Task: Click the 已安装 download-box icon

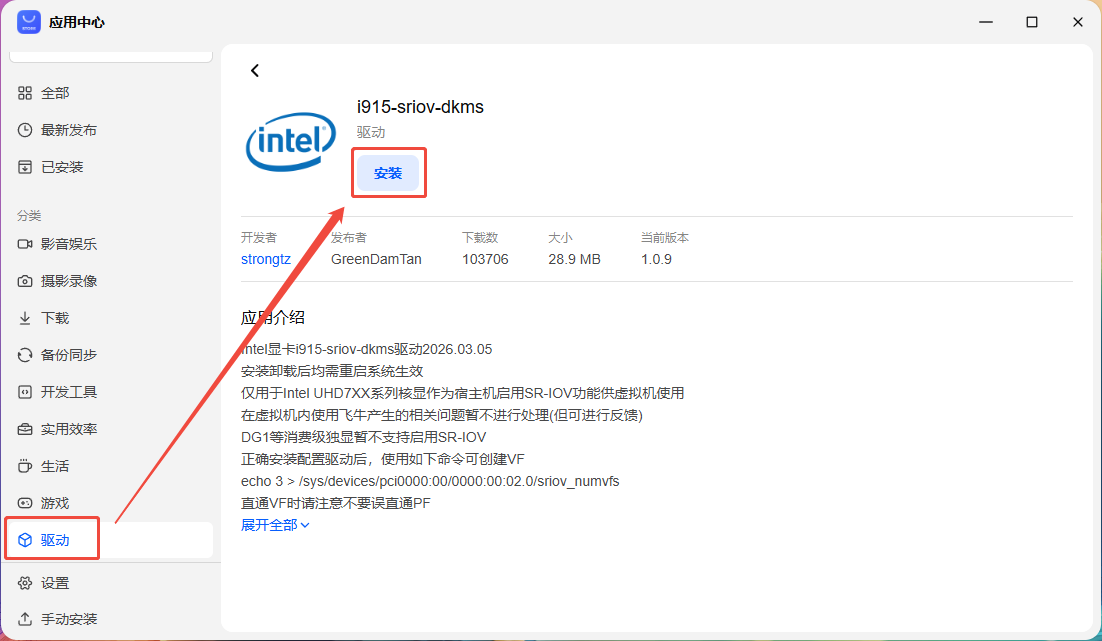Action: click(x=25, y=167)
